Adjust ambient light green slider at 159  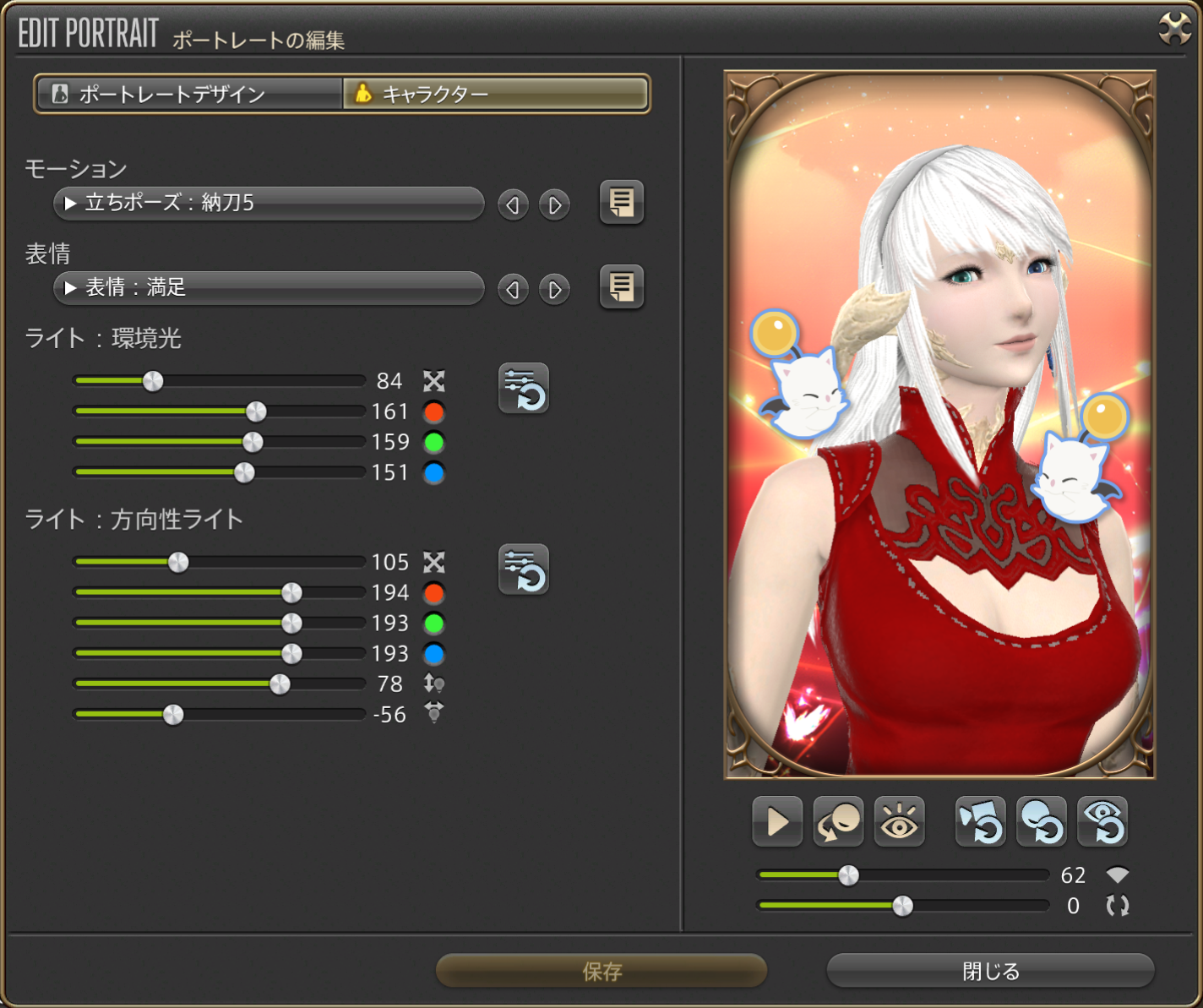[220, 442]
